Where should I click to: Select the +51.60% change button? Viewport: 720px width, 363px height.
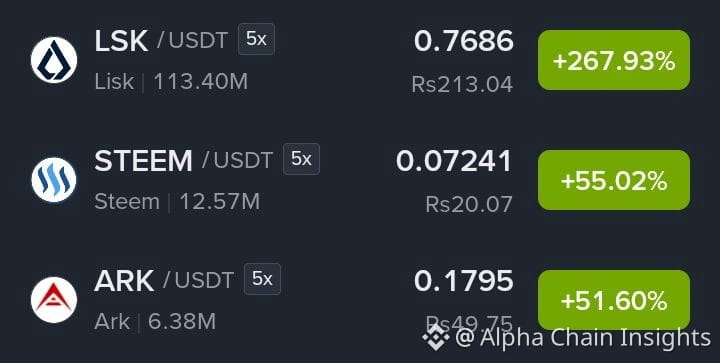pyautogui.click(x=614, y=300)
